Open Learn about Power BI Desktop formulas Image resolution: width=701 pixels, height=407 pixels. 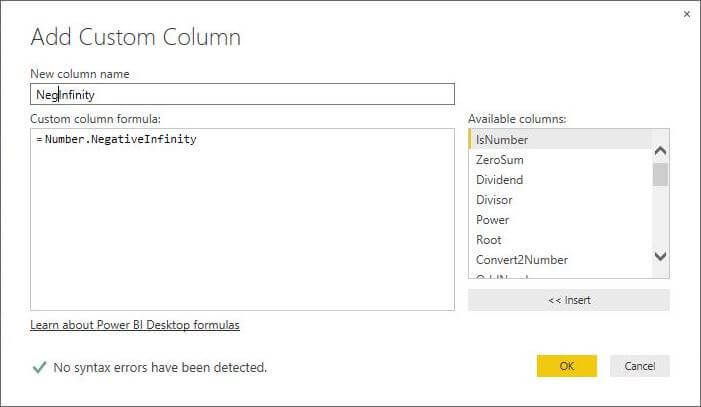point(135,325)
